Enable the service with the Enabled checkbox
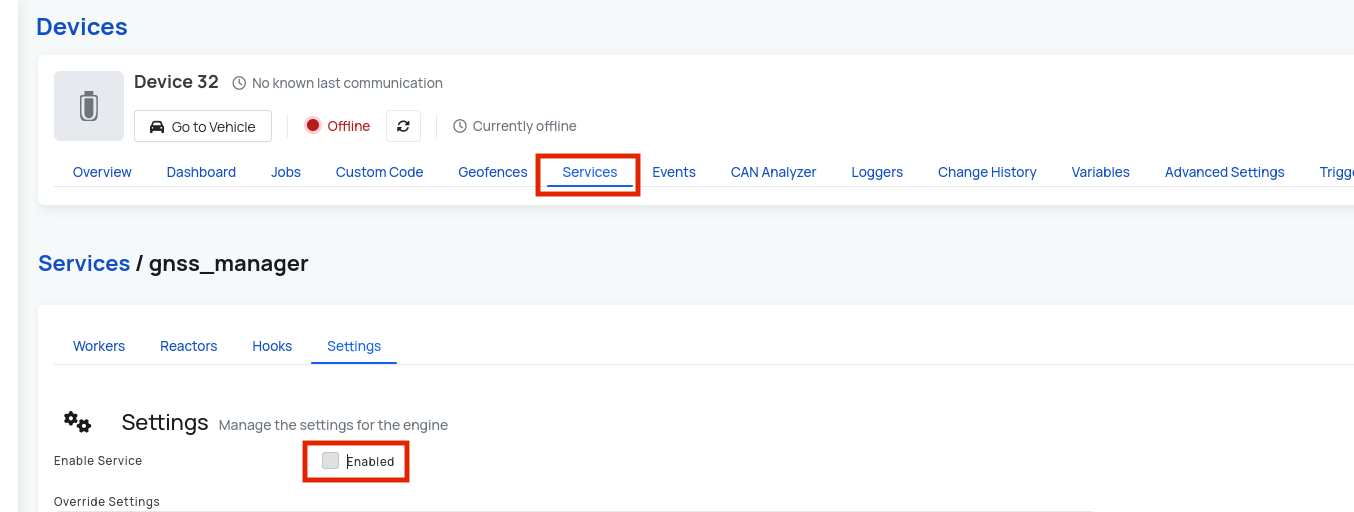This screenshot has width=1354, height=512. 331,461
